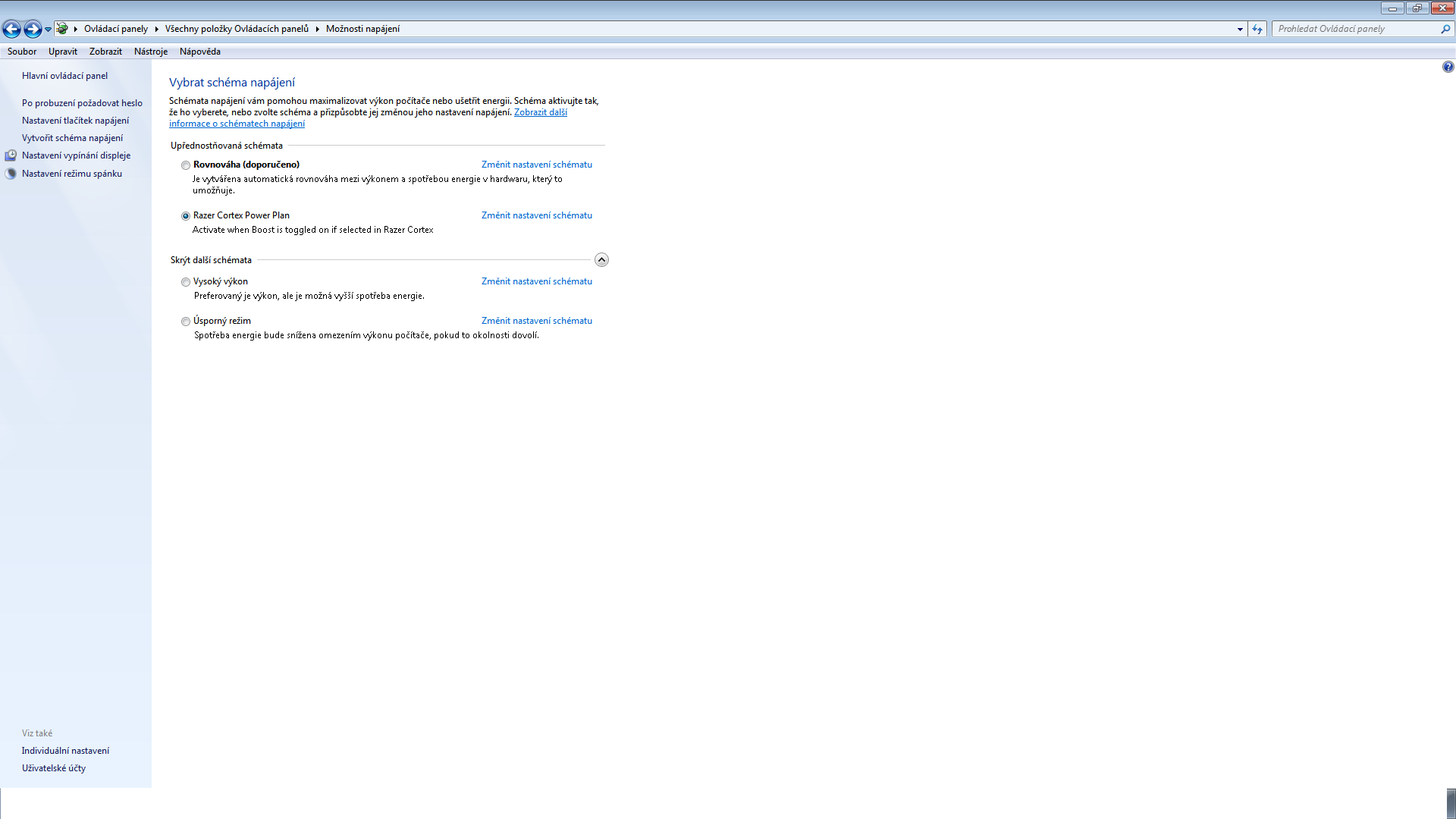
Task: Go to Všechny položky Ovládacích panelů breadcrumb
Action: 237,29
